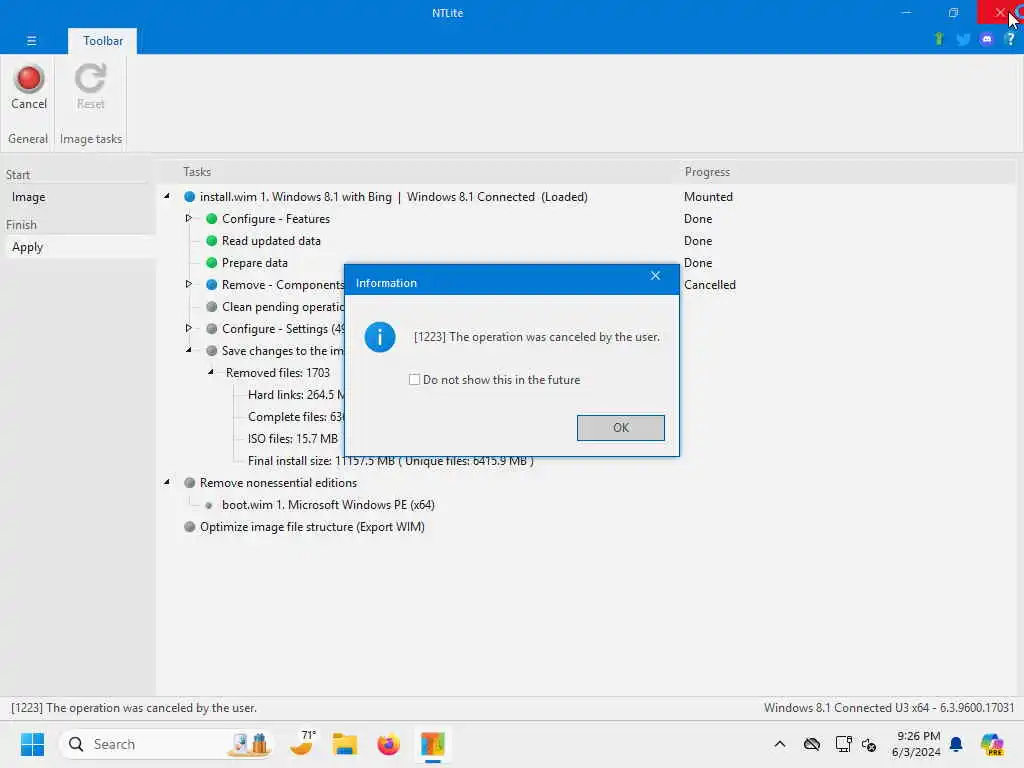Open the hamburger menu icon
Screen dimensions: 1024x768
point(31,40)
